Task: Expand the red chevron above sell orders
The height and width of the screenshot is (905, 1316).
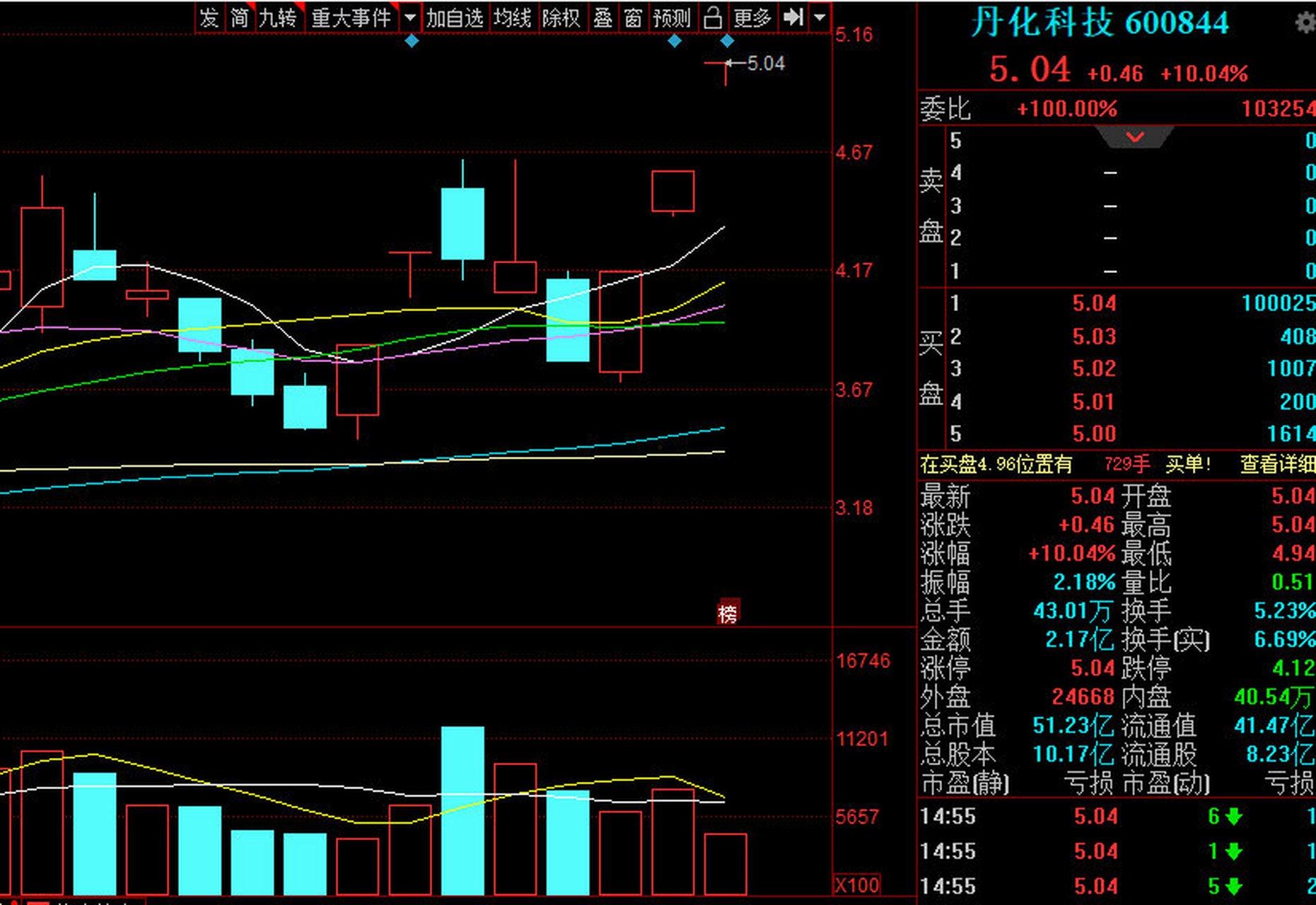Action: pyautogui.click(x=1135, y=136)
